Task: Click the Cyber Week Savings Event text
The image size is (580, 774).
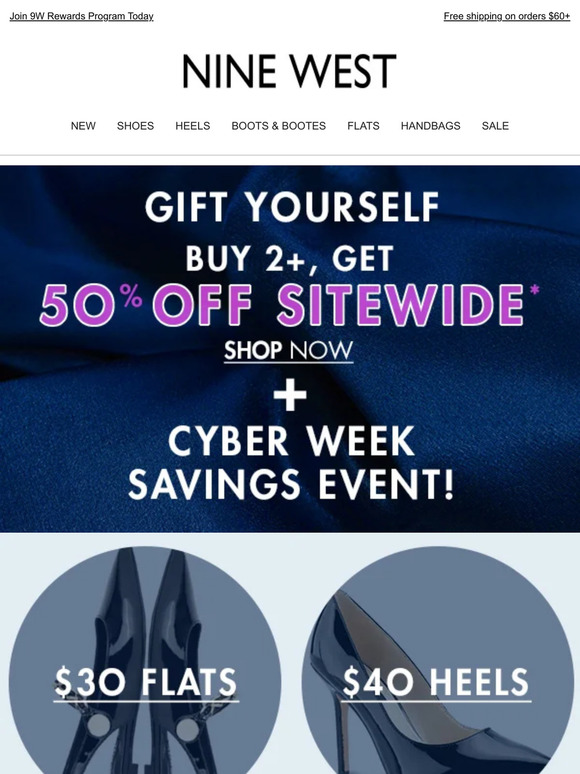Action: click(291, 463)
